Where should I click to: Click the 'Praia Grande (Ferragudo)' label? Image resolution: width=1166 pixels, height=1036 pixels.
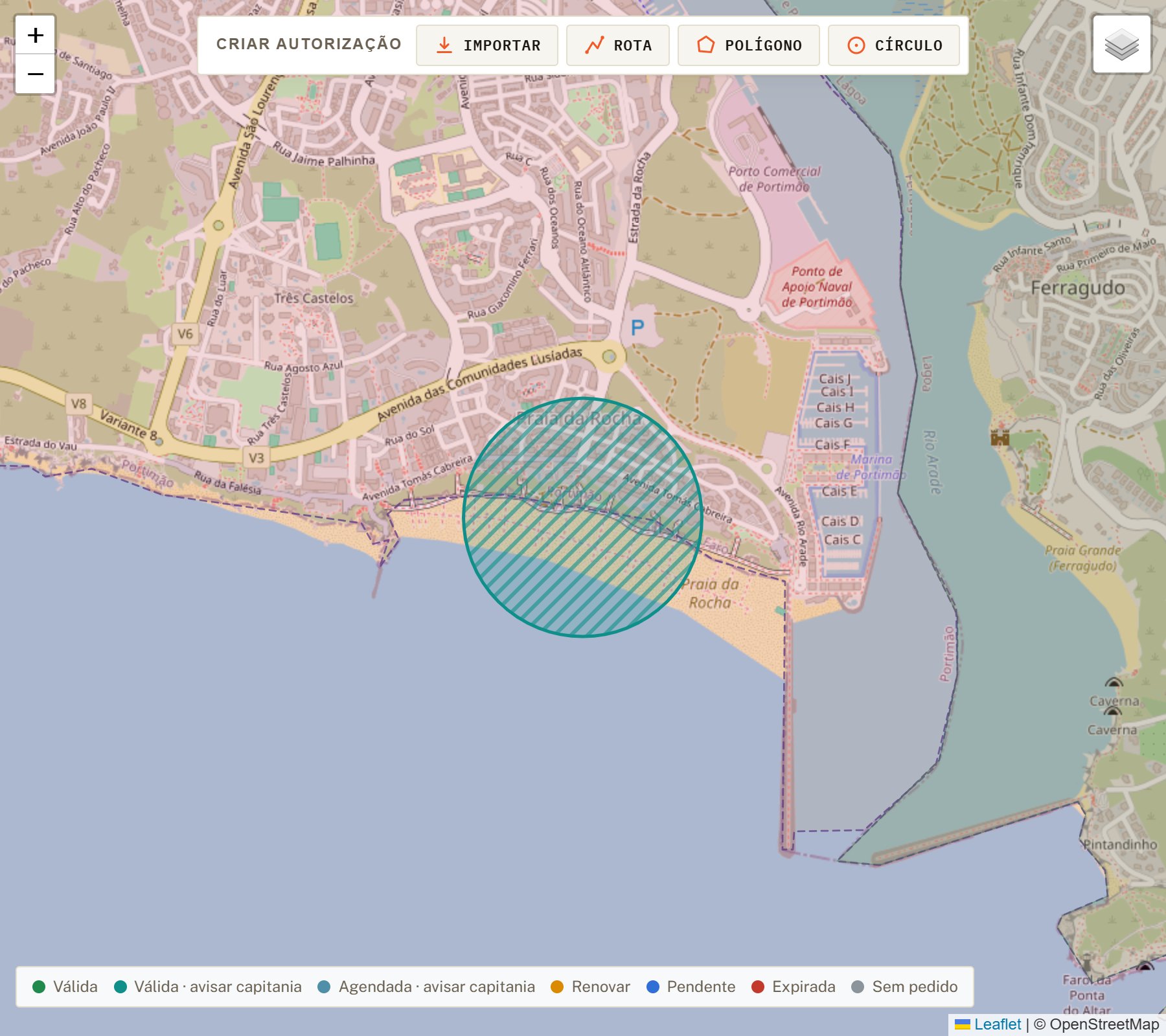1082,558
